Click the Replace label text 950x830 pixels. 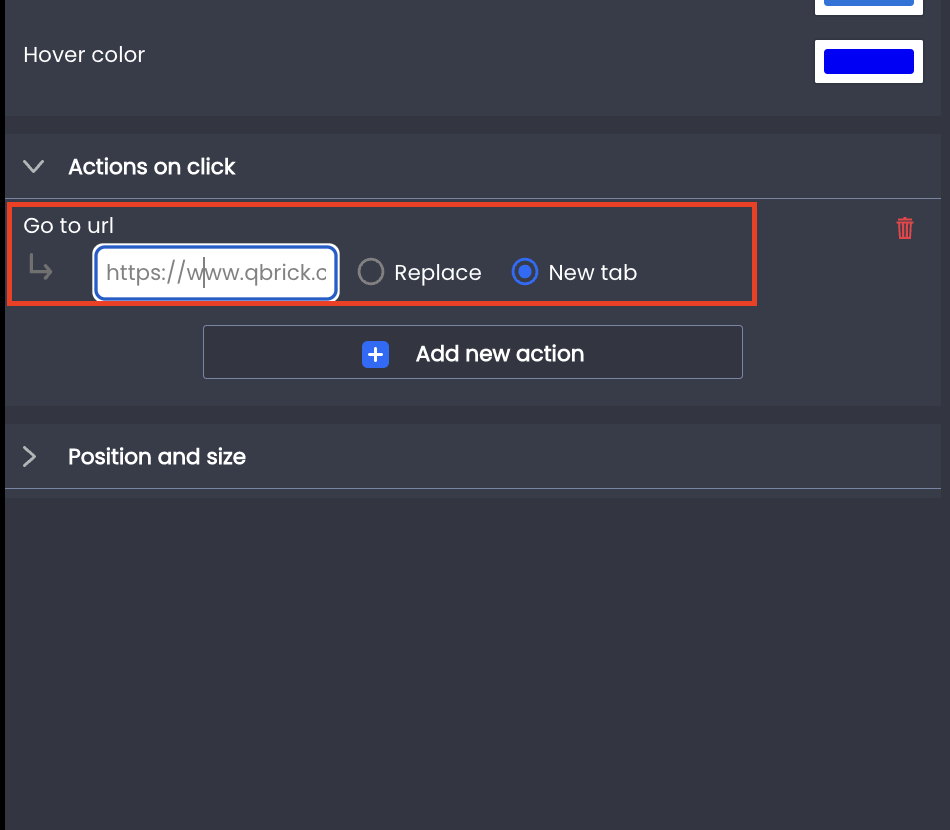click(437, 273)
